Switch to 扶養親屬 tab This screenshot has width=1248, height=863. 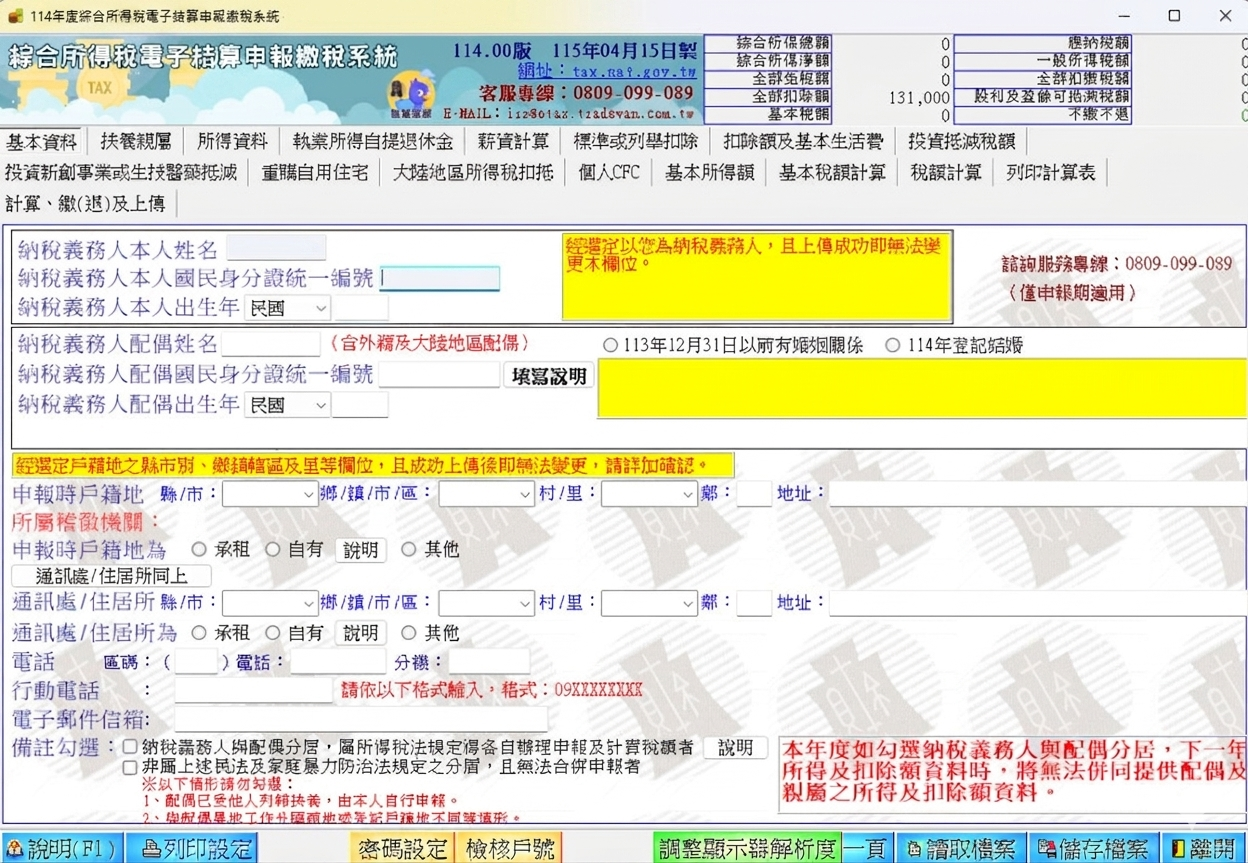coord(136,141)
